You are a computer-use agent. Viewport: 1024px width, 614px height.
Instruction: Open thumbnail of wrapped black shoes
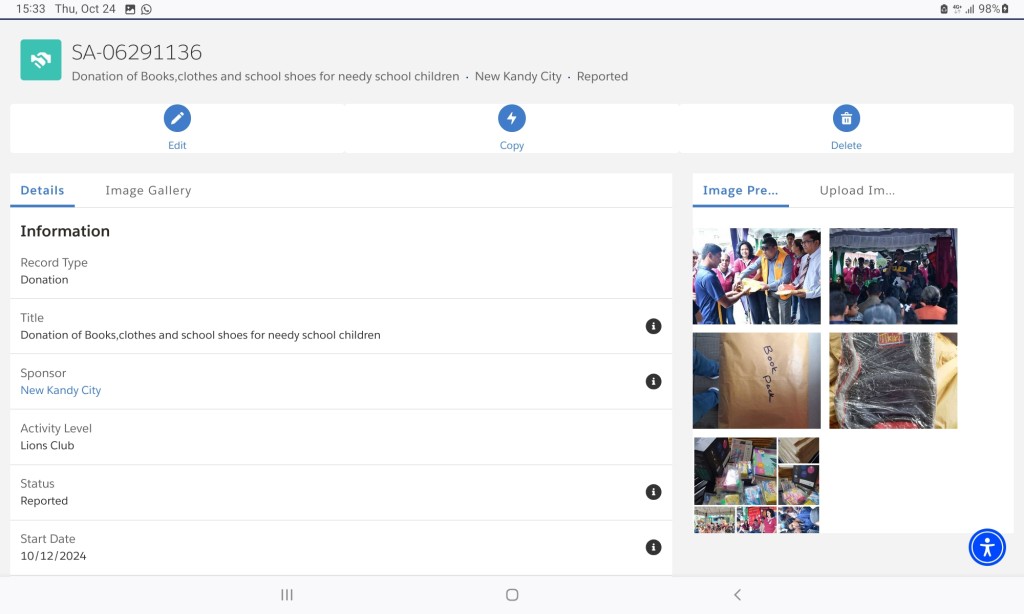[x=893, y=380]
